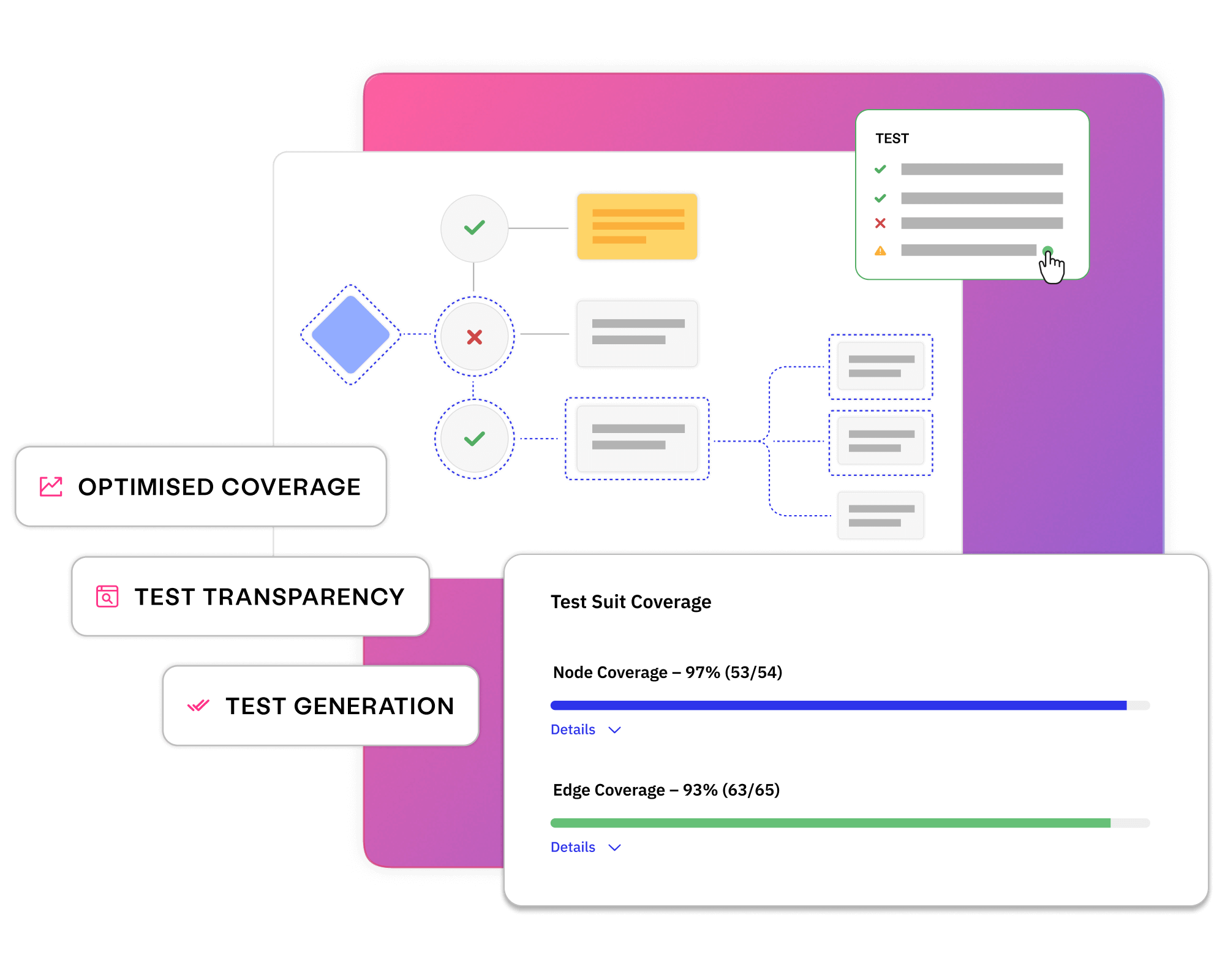Click the green checkmark node in flow diagram
The width and height of the screenshot is (1225, 980).
click(474, 227)
